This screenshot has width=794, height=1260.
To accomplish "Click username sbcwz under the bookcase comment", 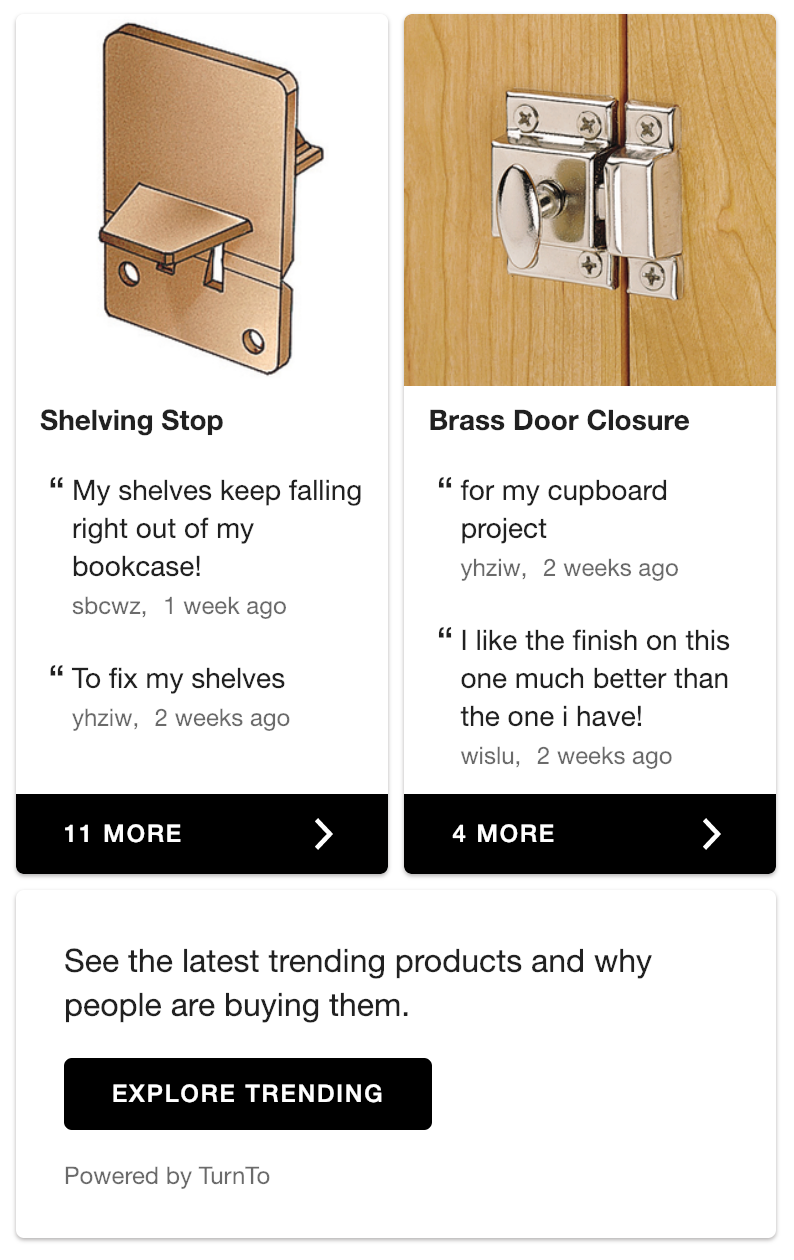I will tap(108, 606).
